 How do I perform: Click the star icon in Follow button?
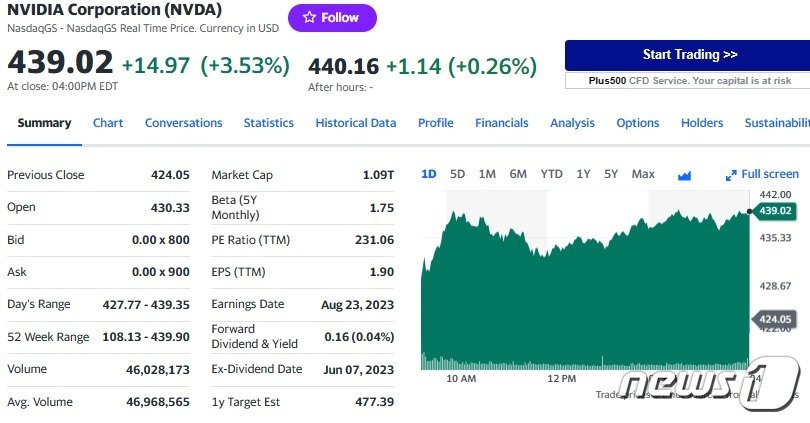pyautogui.click(x=309, y=18)
